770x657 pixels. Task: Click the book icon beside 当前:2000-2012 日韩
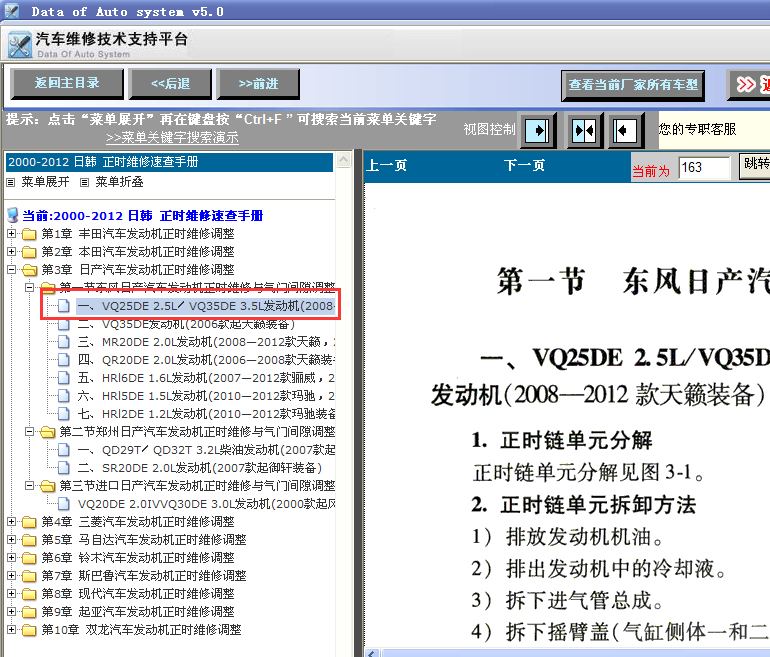click(x=13, y=216)
